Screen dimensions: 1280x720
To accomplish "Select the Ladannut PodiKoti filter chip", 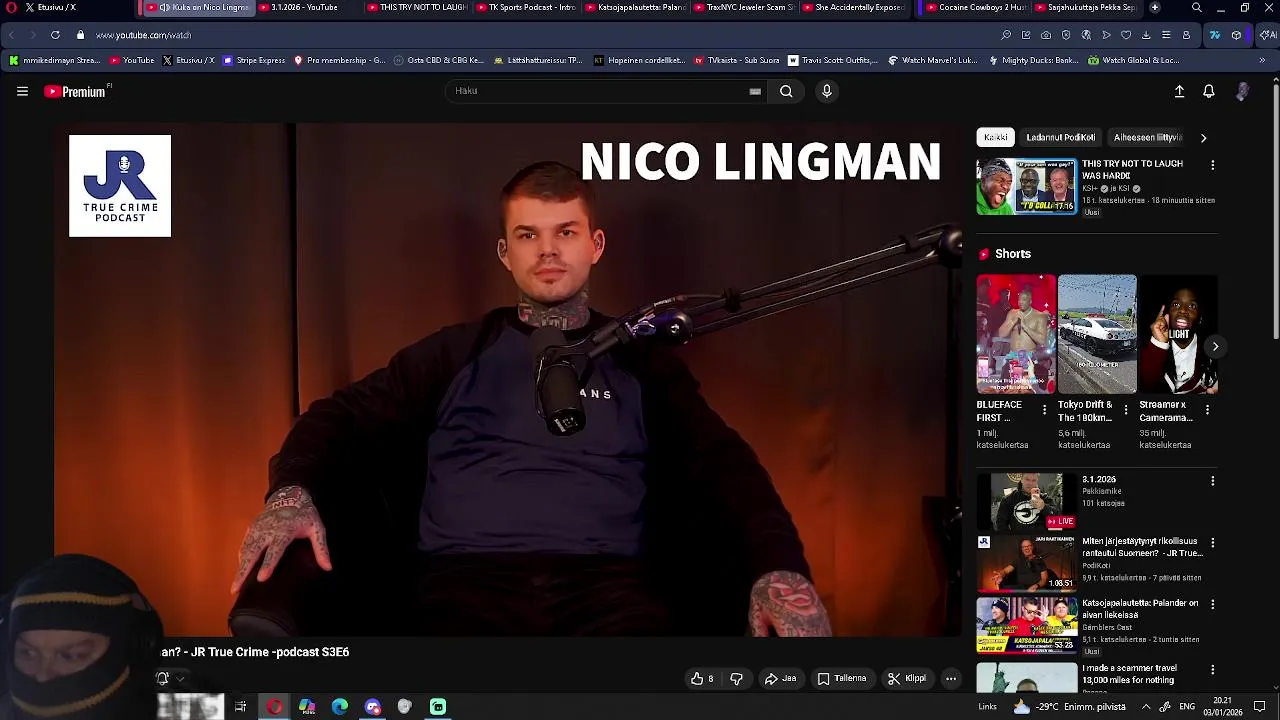I will (x=1060, y=137).
